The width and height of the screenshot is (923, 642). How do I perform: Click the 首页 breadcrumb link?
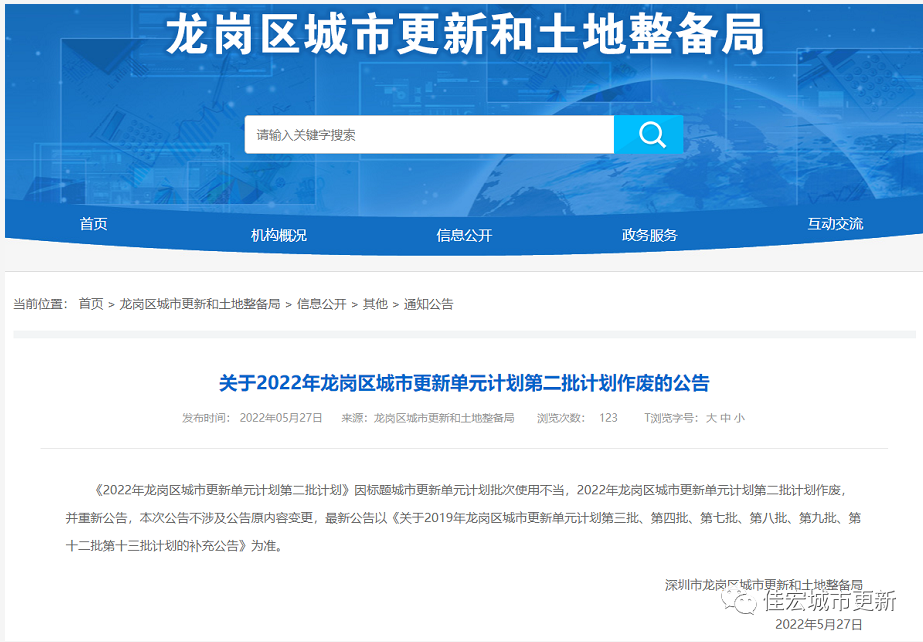[91, 304]
